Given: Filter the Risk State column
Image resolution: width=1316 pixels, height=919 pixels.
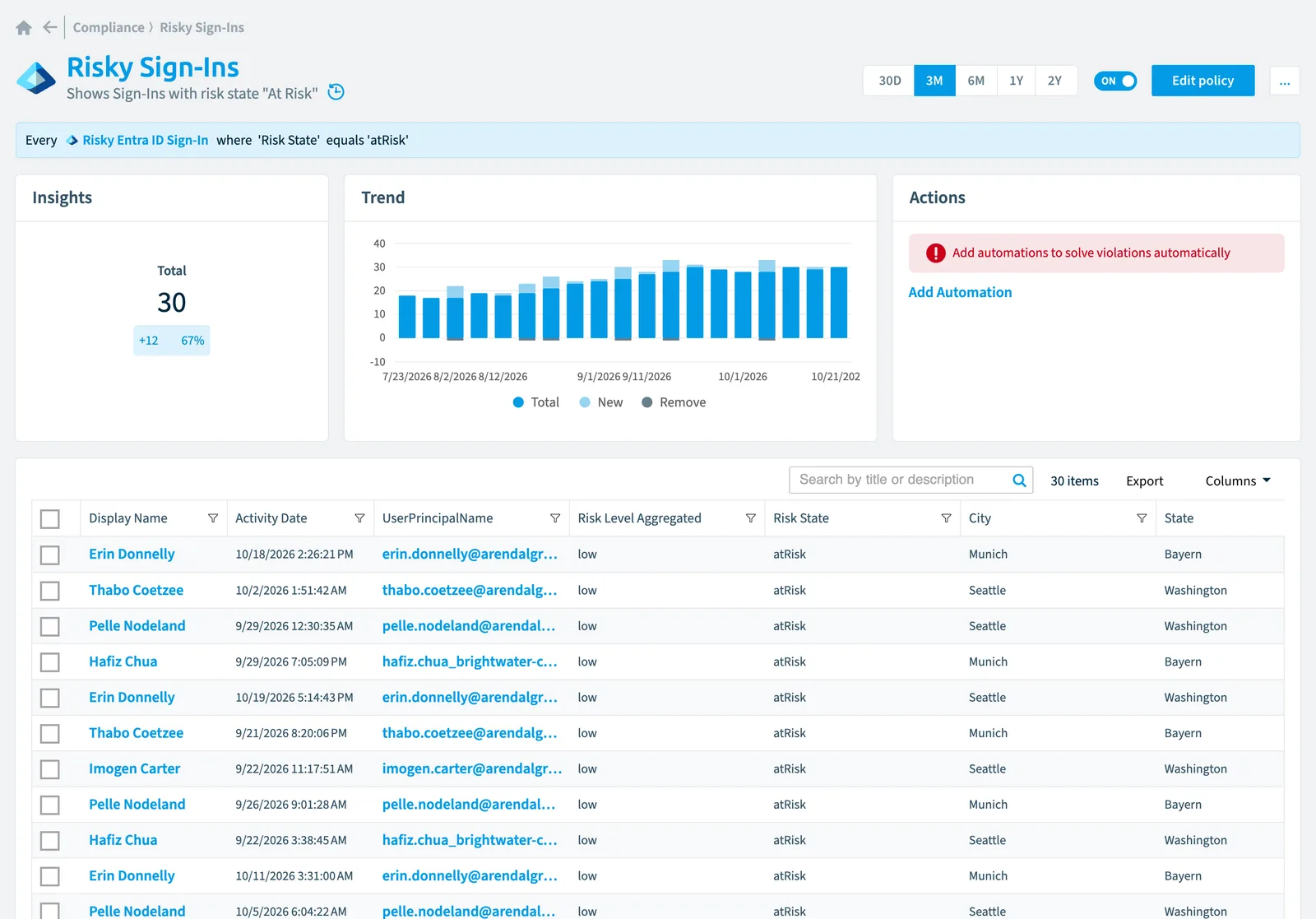Looking at the screenshot, I should (x=947, y=518).
